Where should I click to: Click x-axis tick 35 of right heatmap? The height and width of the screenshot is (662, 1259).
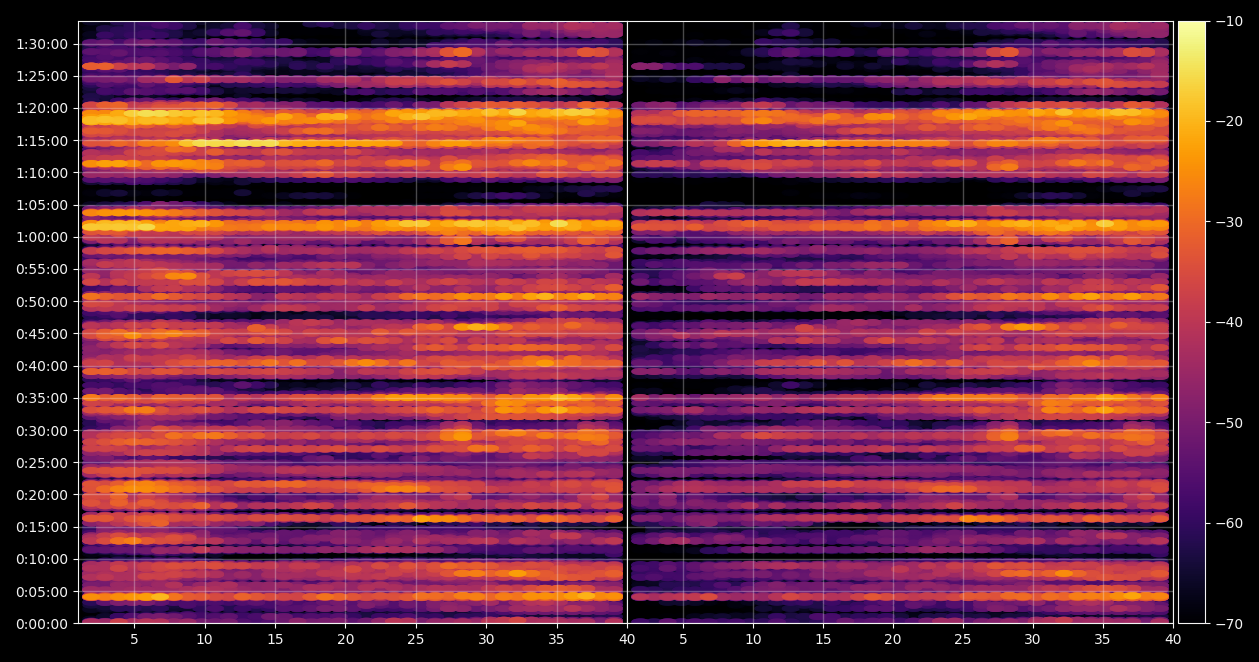pyautogui.click(x=1102, y=640)
